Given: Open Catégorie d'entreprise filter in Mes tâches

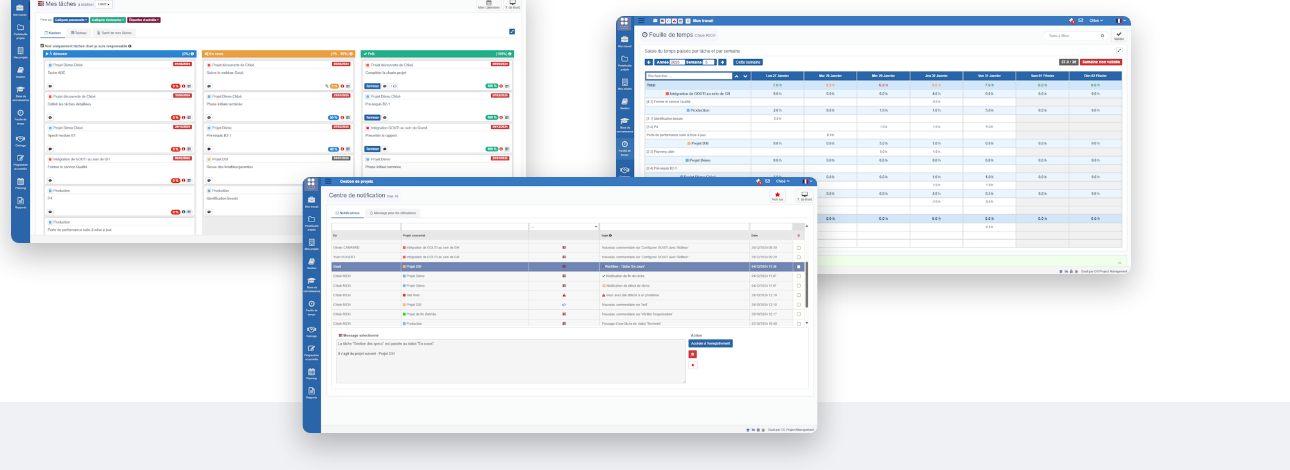Looking at the screenshot, I should coord(107,20).
